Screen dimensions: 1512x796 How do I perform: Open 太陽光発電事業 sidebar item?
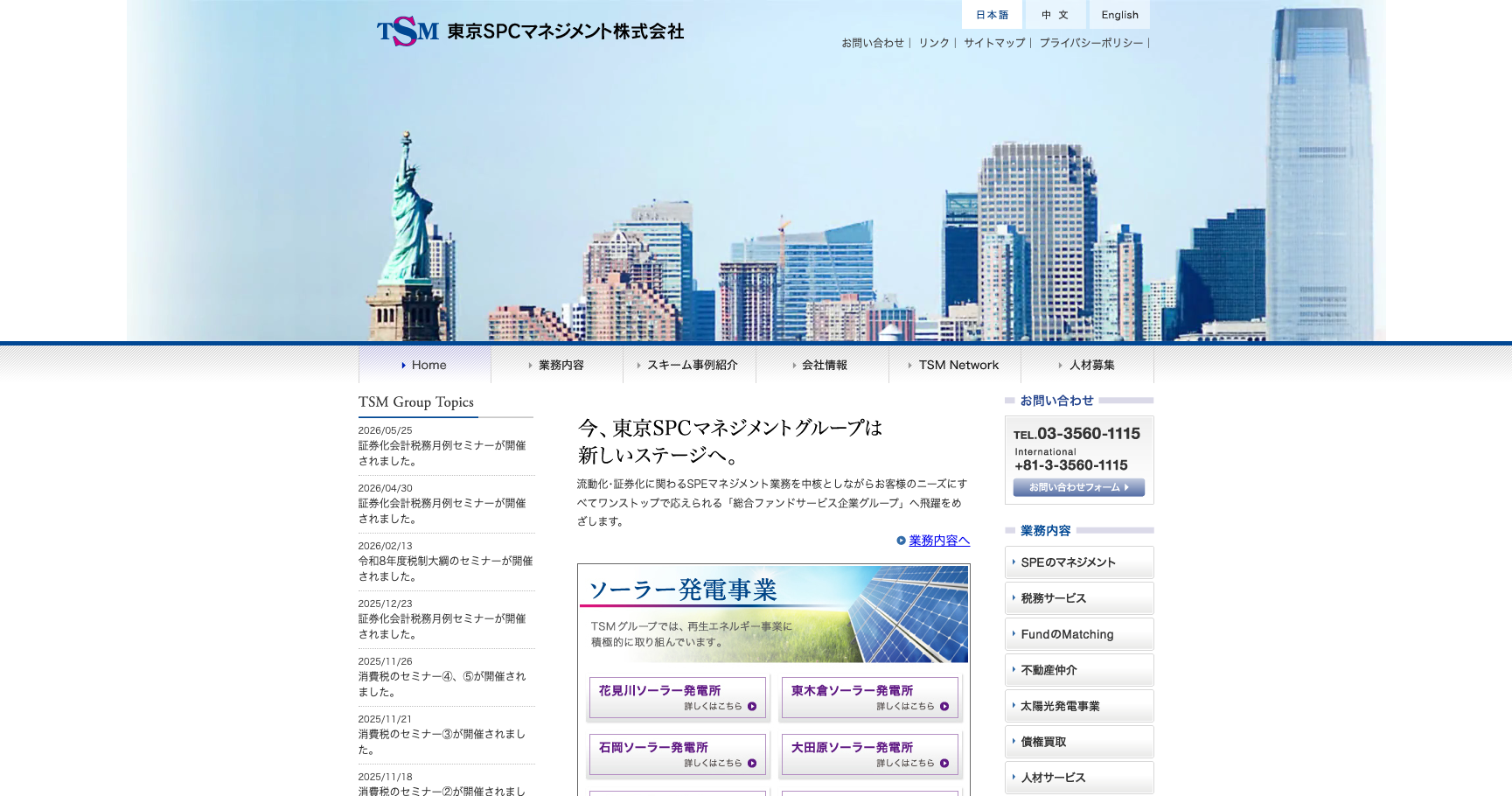1079,706
